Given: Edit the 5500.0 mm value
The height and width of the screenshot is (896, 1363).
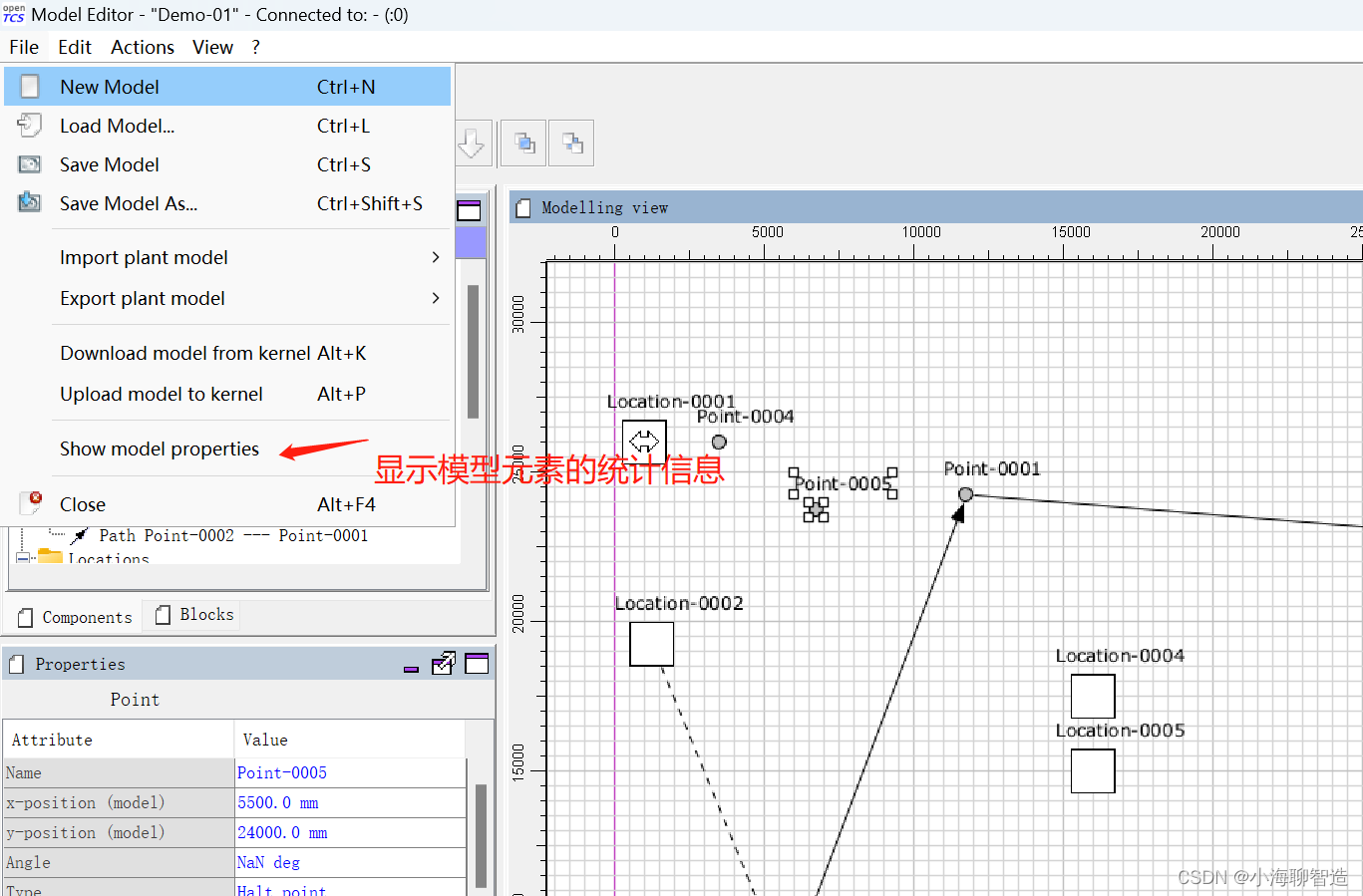Looking at the screenshot, I should 349,802.
